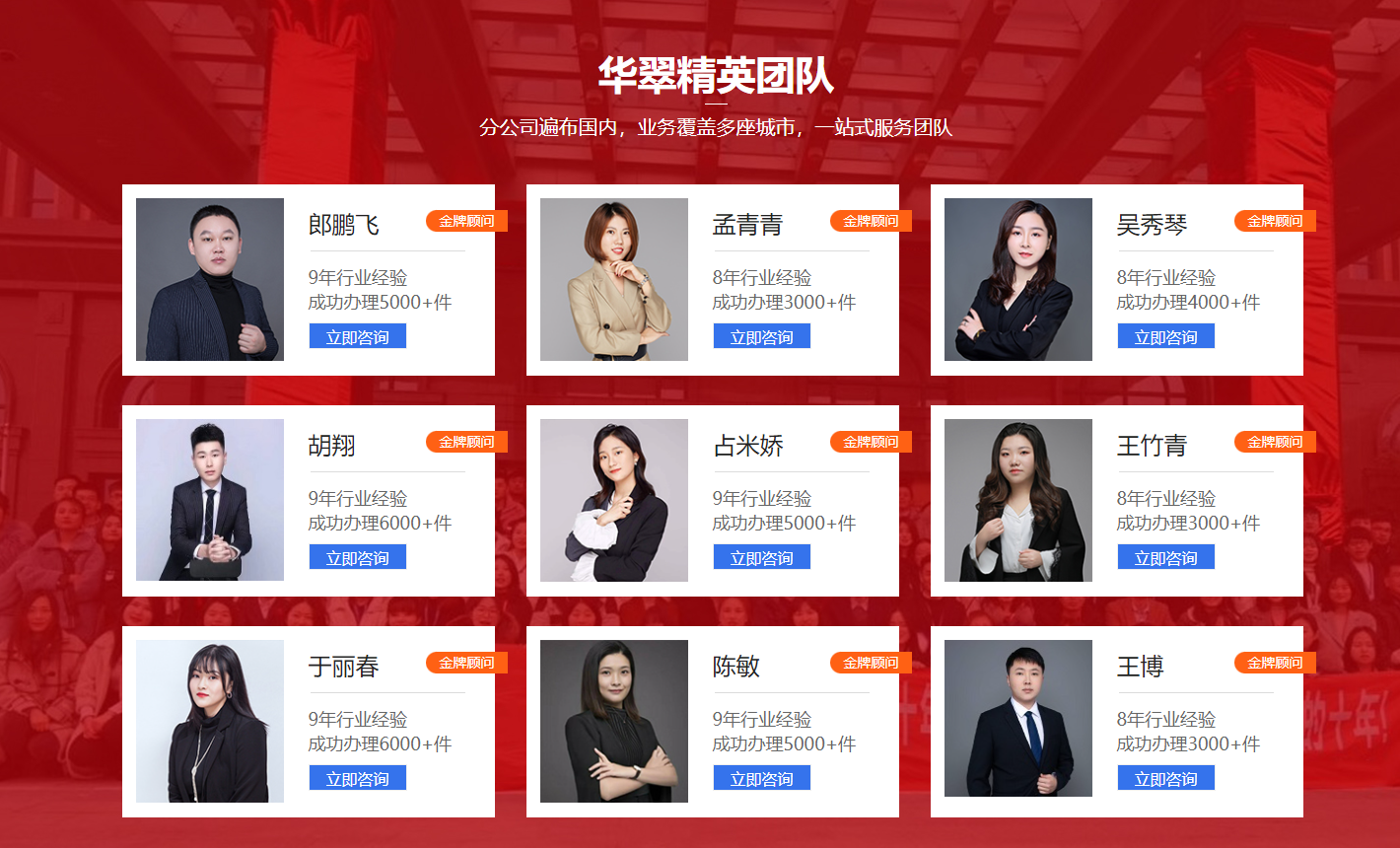
Task: Select 吴秀琴's portrait thumbnail
Action: coord(1018,280)
